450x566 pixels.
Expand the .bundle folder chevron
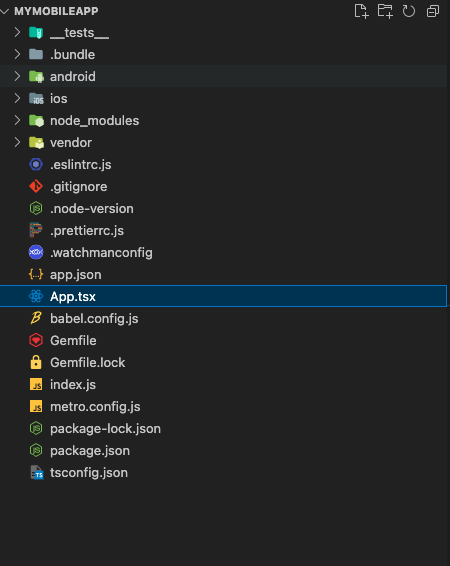17,55
